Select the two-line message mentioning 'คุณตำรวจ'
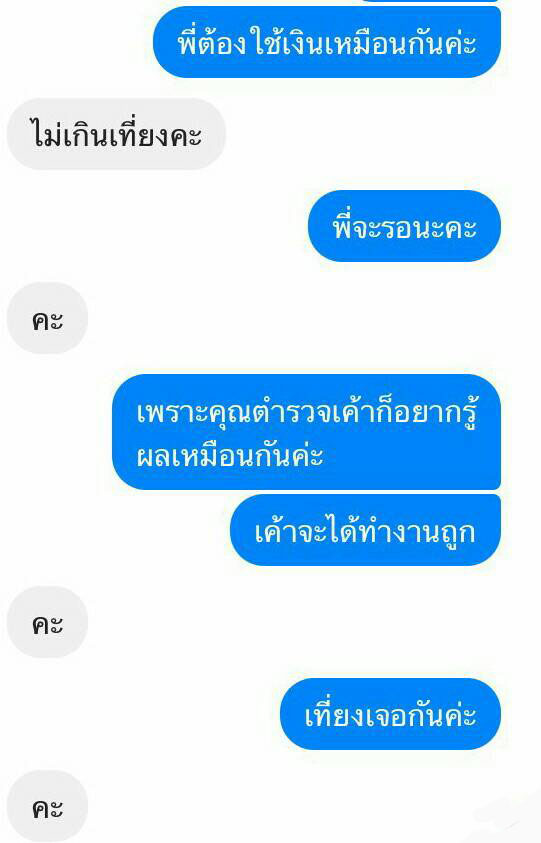This screenshot has height=843, width=541. tap(307, 432)
